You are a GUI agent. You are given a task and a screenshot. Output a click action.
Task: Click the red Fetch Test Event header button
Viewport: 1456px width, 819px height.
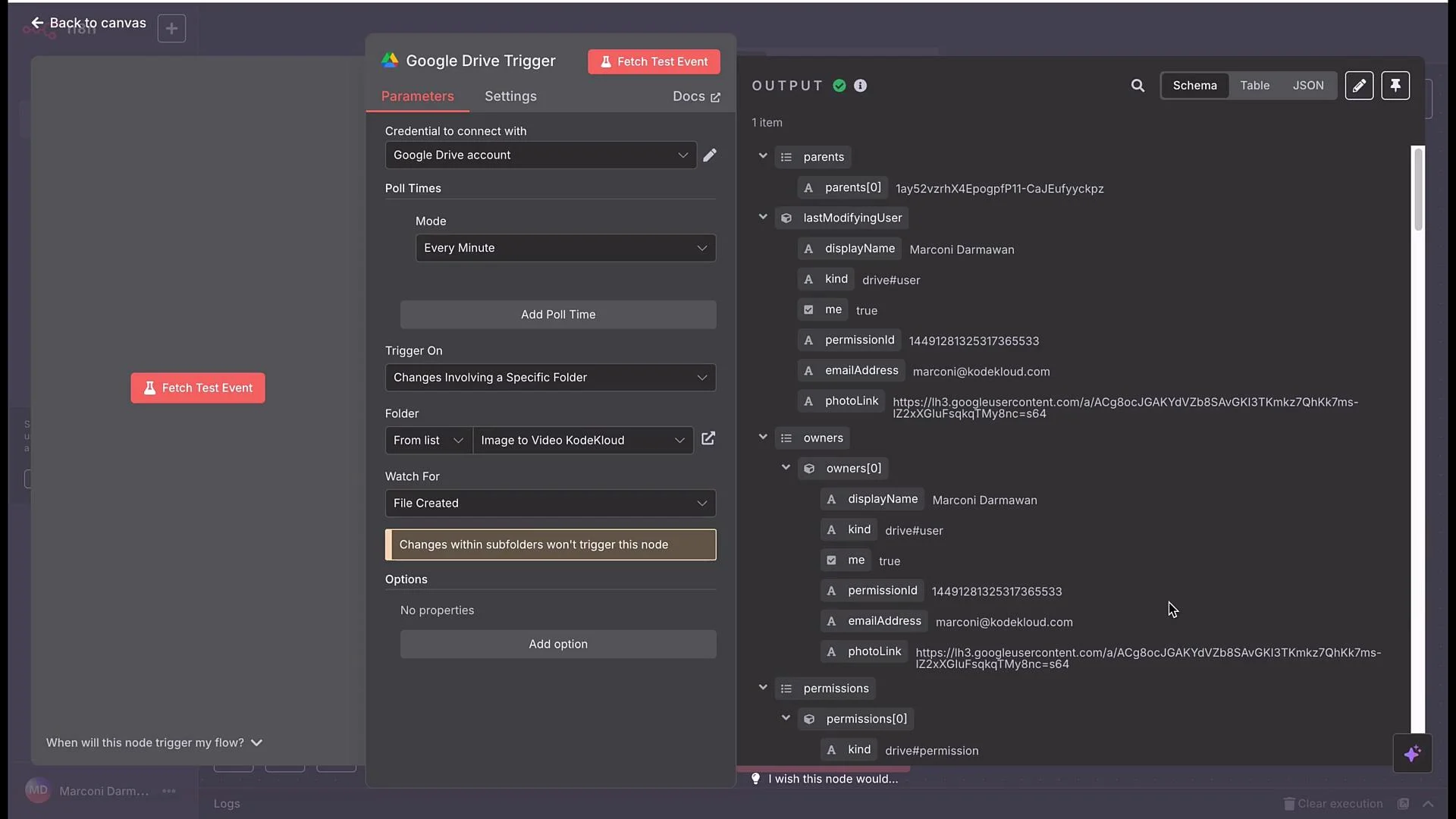pos(654,61)
